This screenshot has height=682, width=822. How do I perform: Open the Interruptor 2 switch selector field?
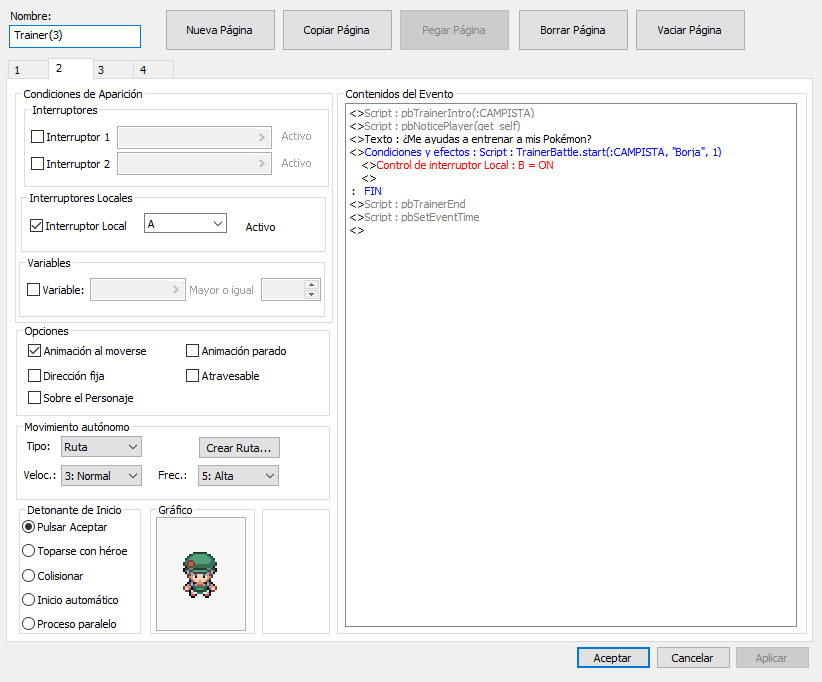194,164
